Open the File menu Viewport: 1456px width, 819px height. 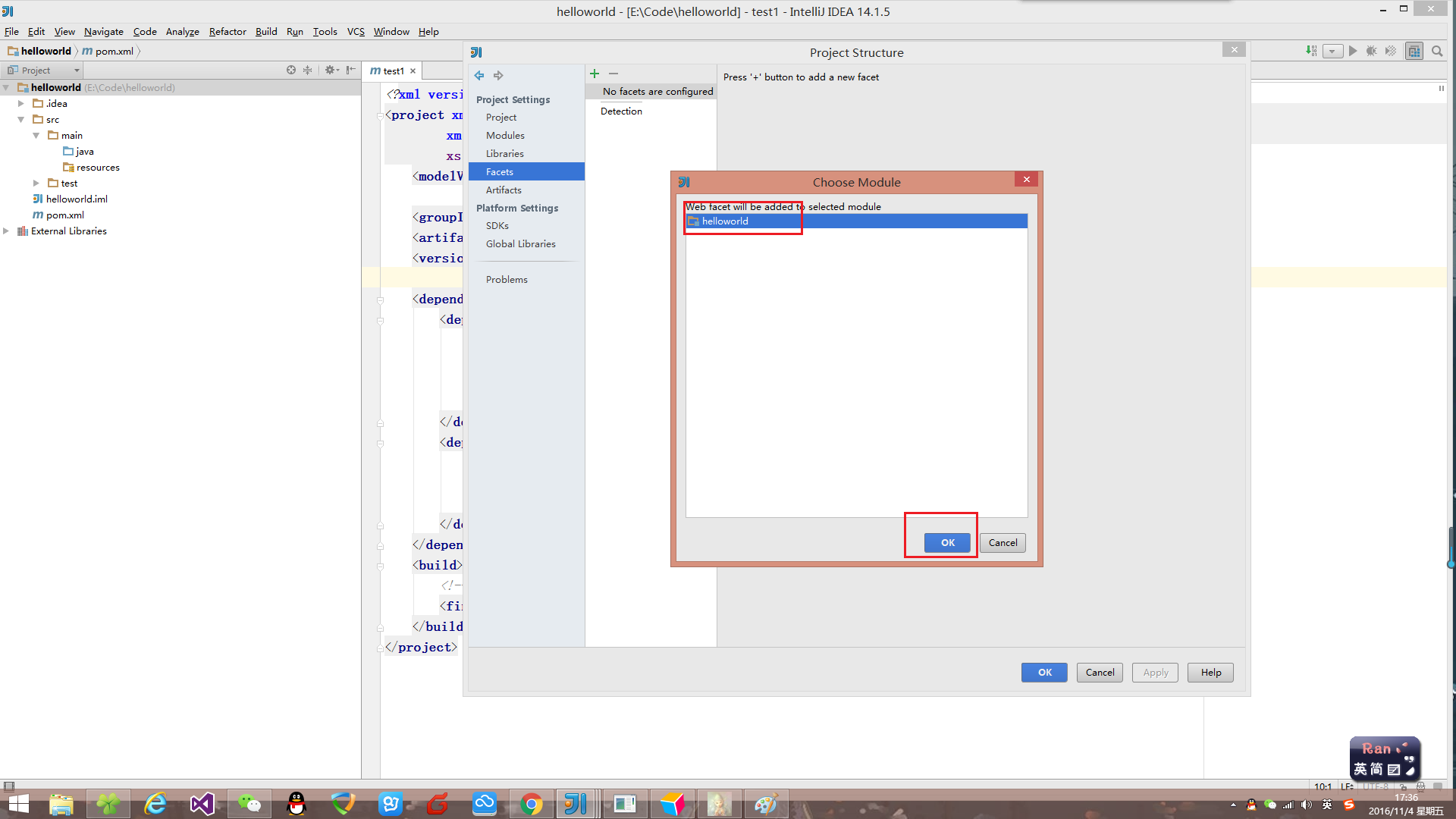coord(11,32)
